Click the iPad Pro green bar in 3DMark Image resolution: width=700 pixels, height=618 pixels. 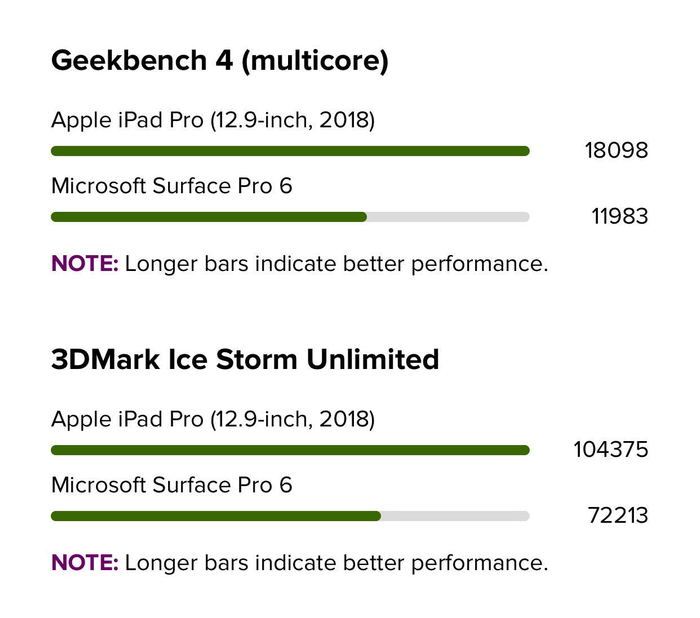290,450
